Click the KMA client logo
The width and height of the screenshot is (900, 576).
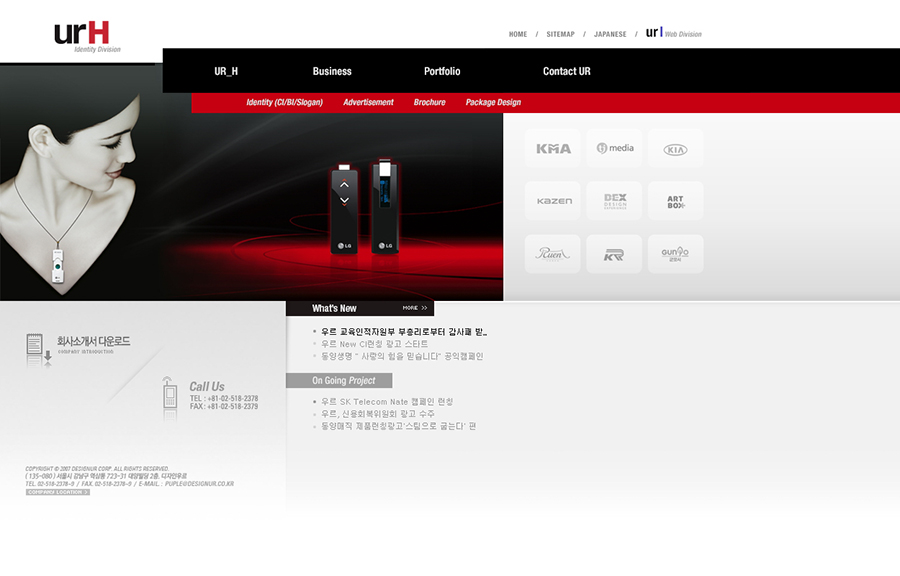[553, 148]
